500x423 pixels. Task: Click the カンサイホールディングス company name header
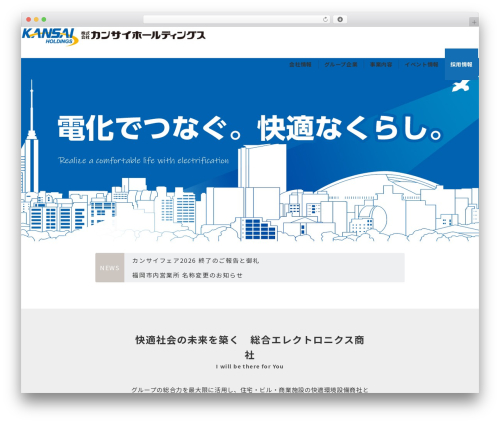coord(143,35)
